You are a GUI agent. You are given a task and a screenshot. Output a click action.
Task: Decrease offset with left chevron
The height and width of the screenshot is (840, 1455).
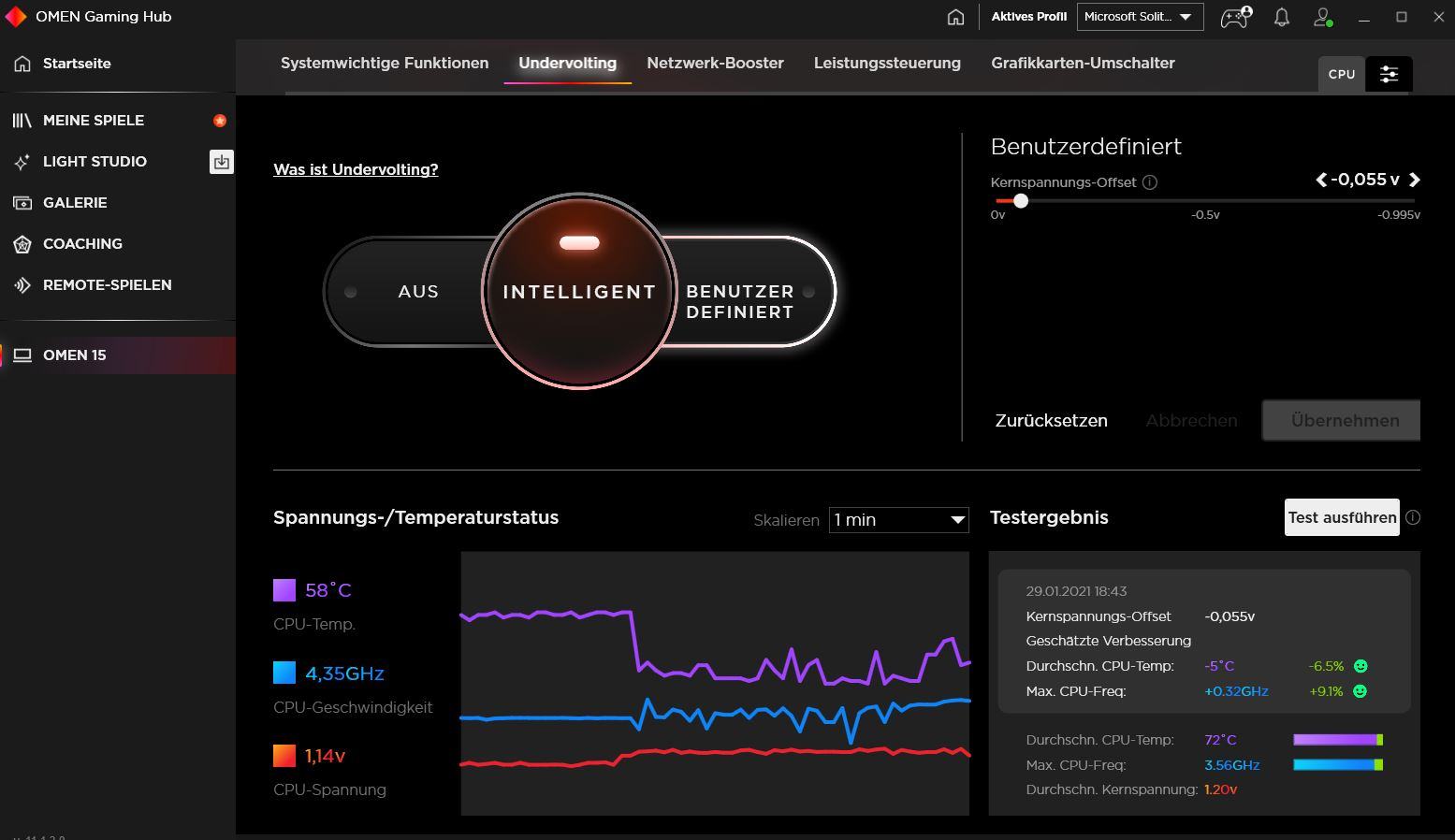(1321, 180)
